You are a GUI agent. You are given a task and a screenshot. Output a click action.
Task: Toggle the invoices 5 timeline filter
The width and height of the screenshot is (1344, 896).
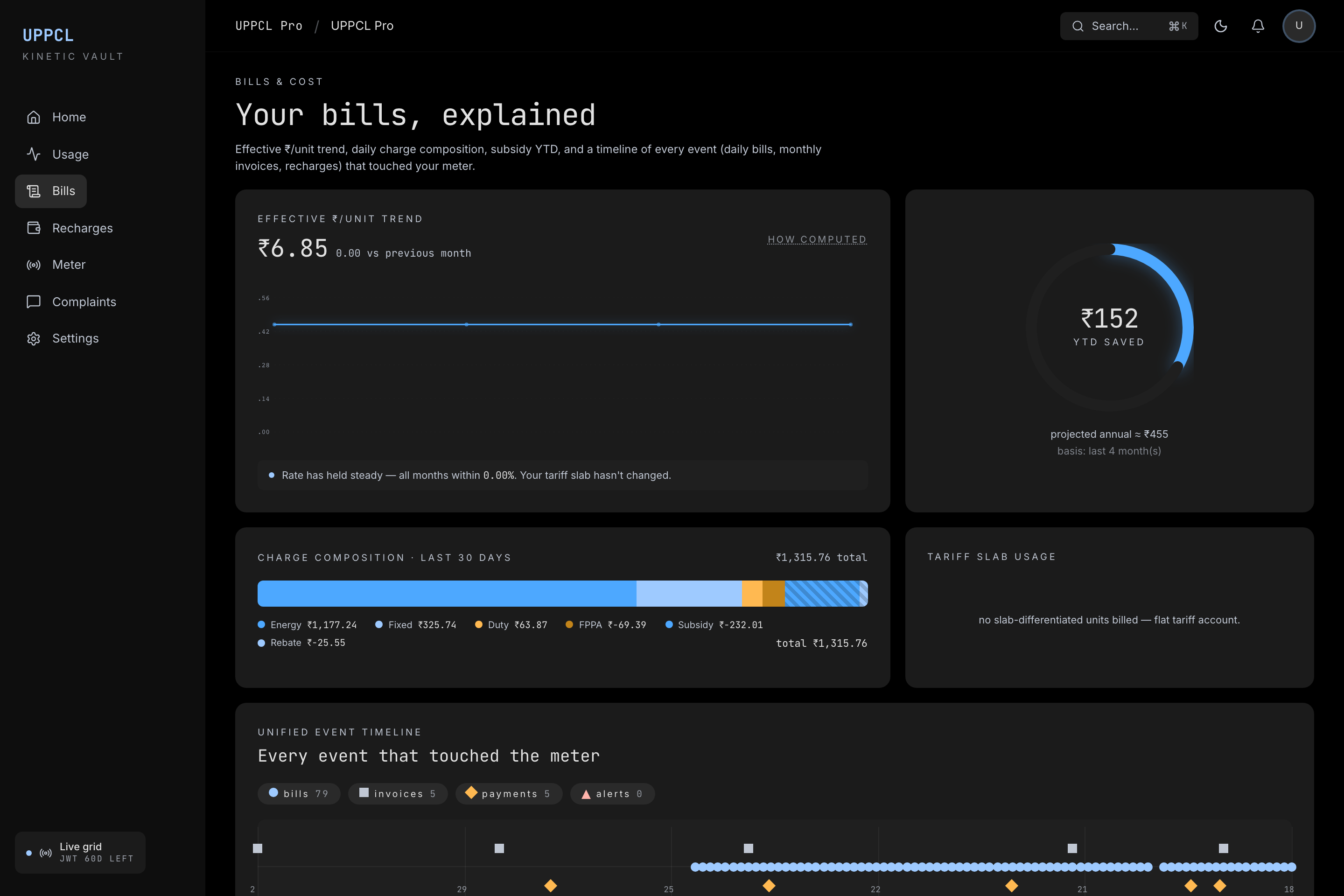pos(398,794)
